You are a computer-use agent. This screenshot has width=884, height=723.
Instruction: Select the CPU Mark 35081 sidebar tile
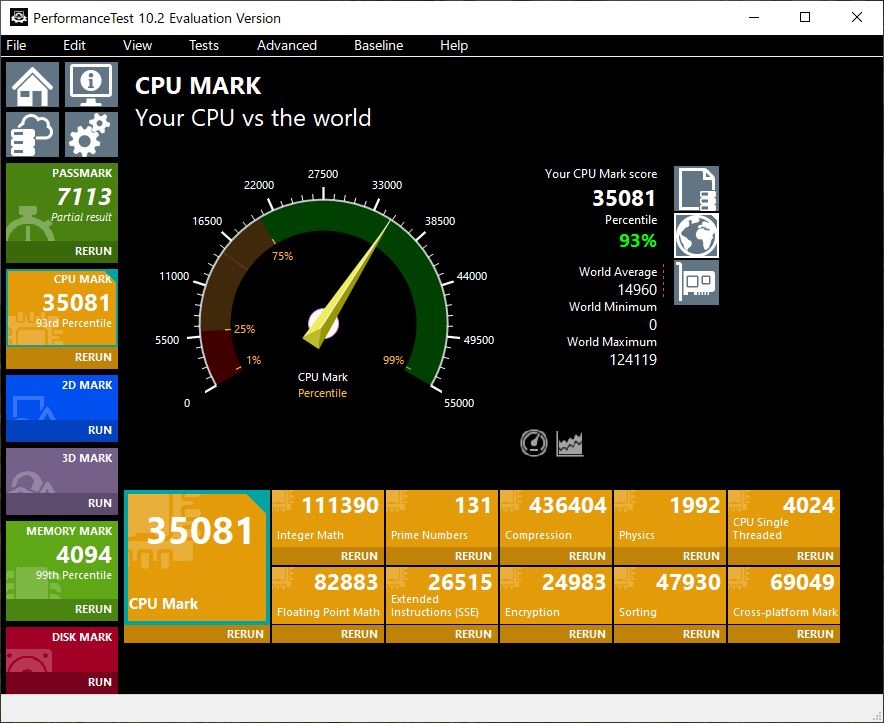click(62, 308)
